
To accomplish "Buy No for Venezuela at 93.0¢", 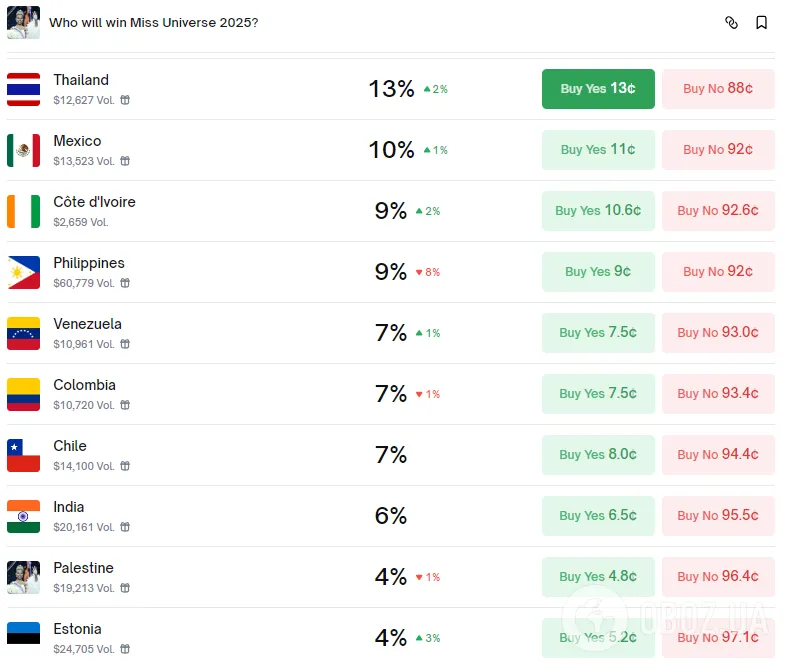I will [718, 333].
